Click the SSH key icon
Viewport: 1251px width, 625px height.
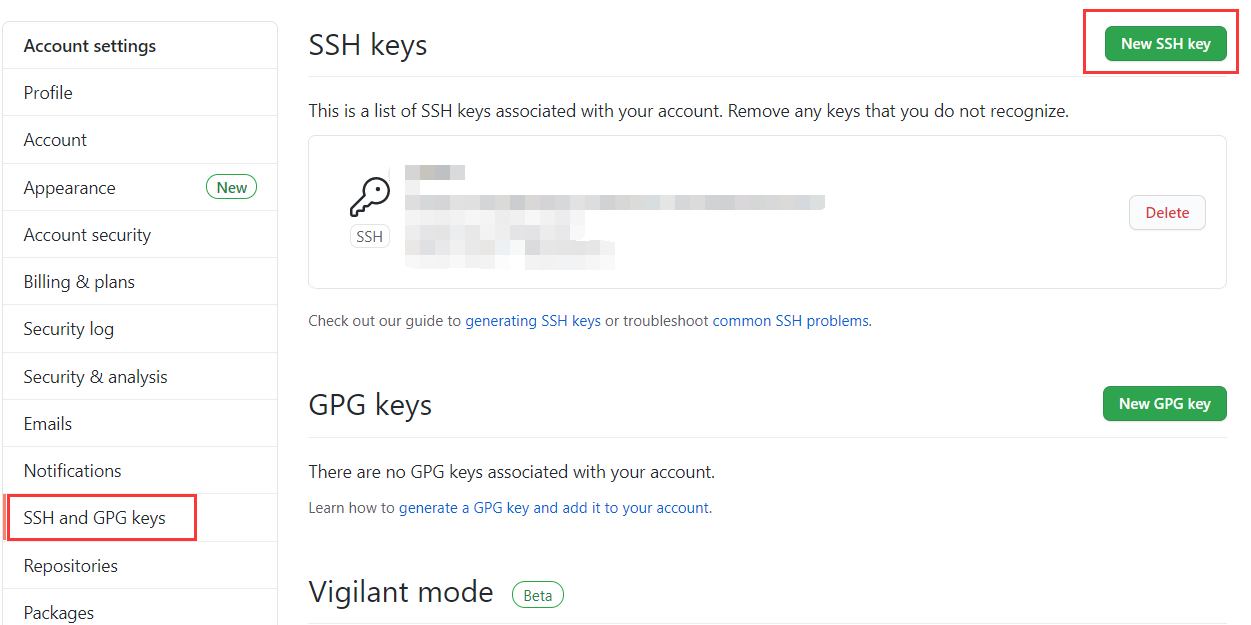[369, 197]
